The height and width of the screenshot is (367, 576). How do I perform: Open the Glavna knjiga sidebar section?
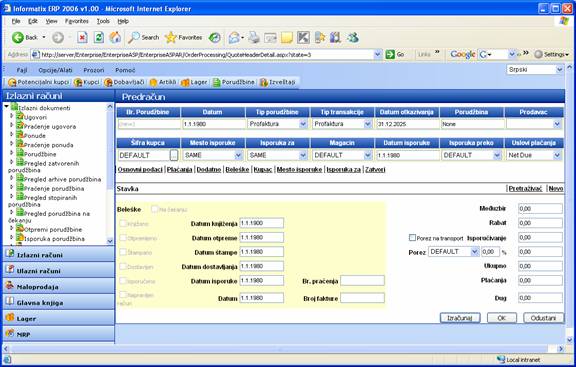click(59, 302)
